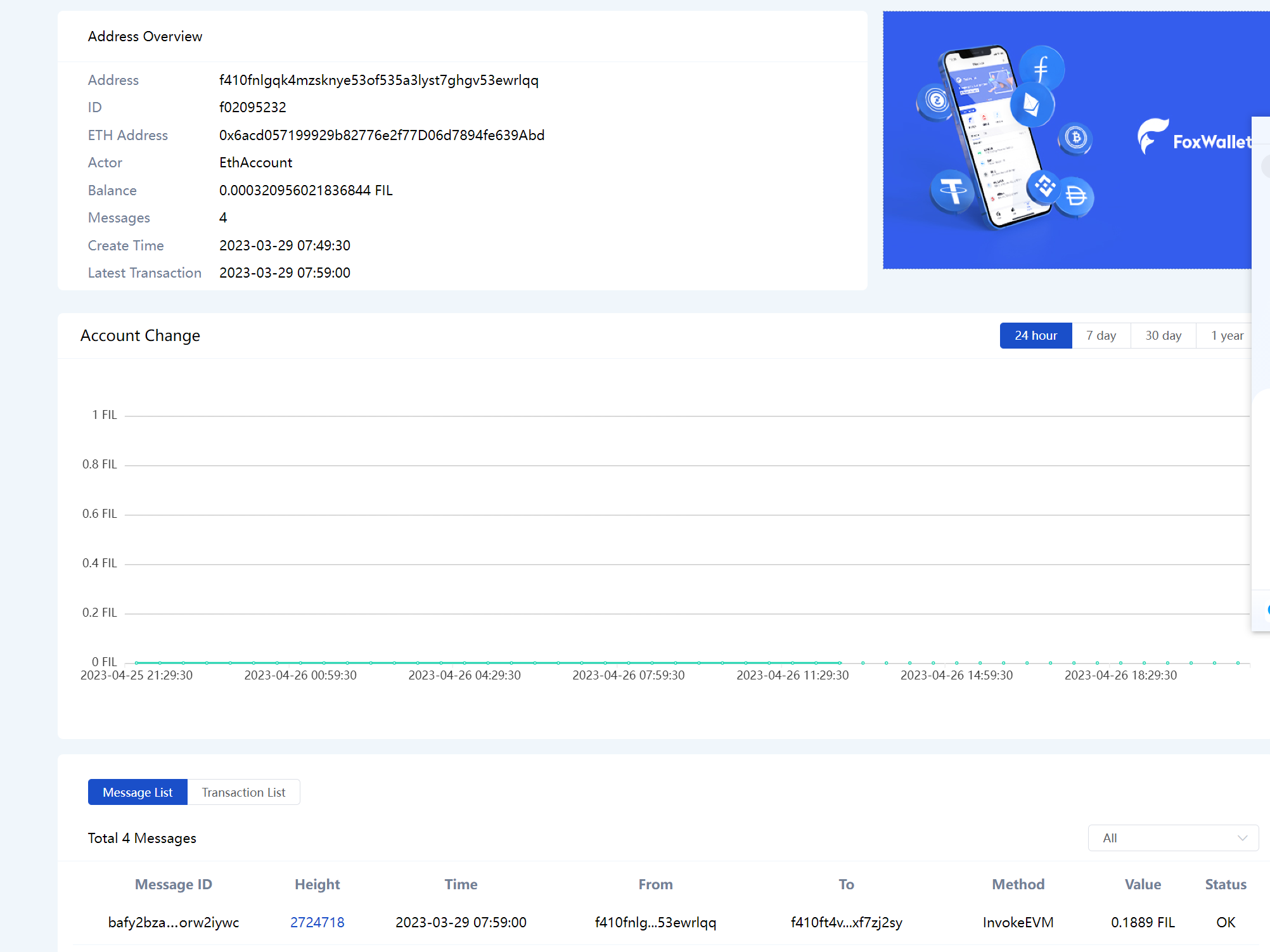The image size is (1270, 952).
Task: Open block height 2724718
Action: [x=317, y=922]
